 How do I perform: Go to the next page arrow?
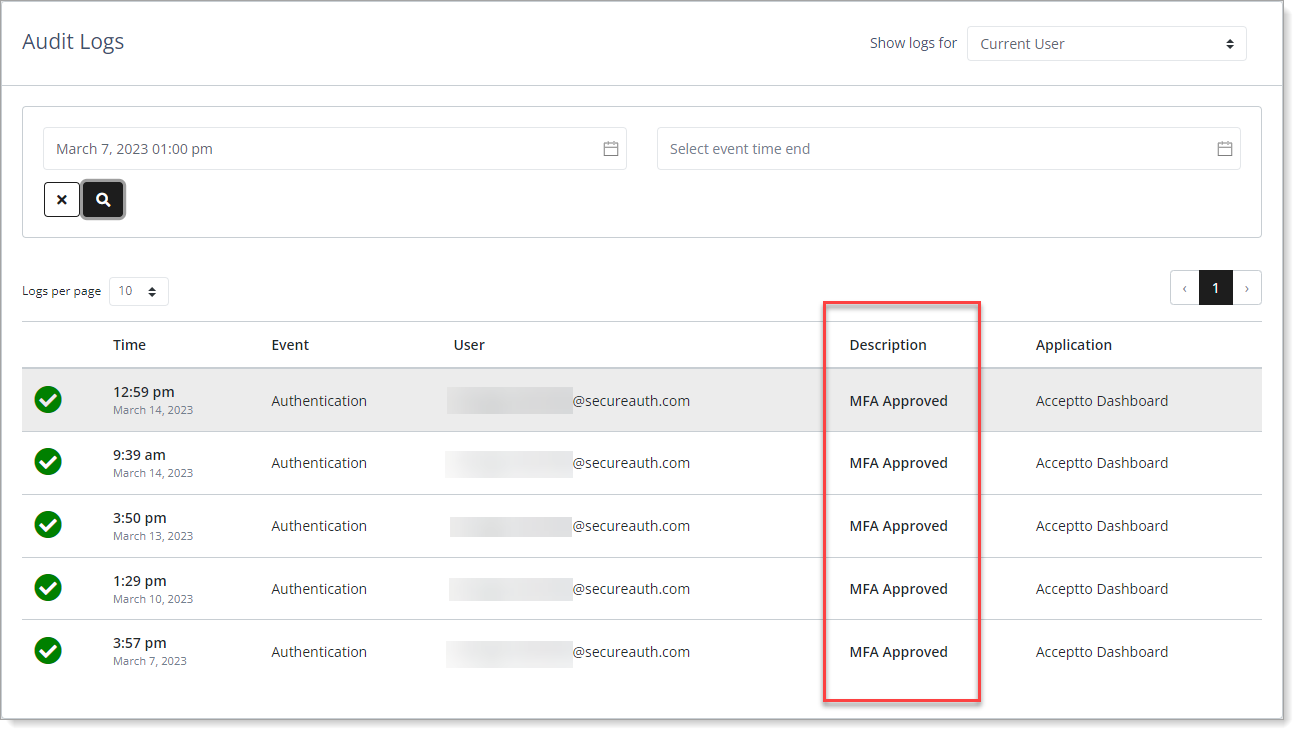point(1247,288)
